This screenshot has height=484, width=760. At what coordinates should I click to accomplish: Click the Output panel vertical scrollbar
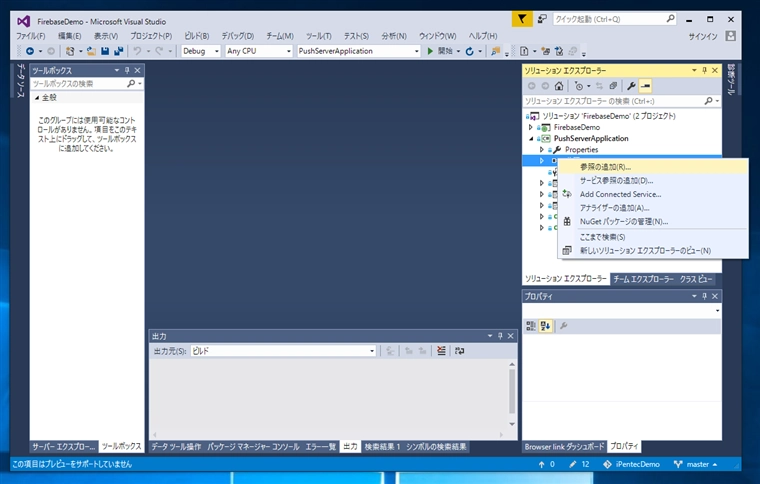click(512, 394)
